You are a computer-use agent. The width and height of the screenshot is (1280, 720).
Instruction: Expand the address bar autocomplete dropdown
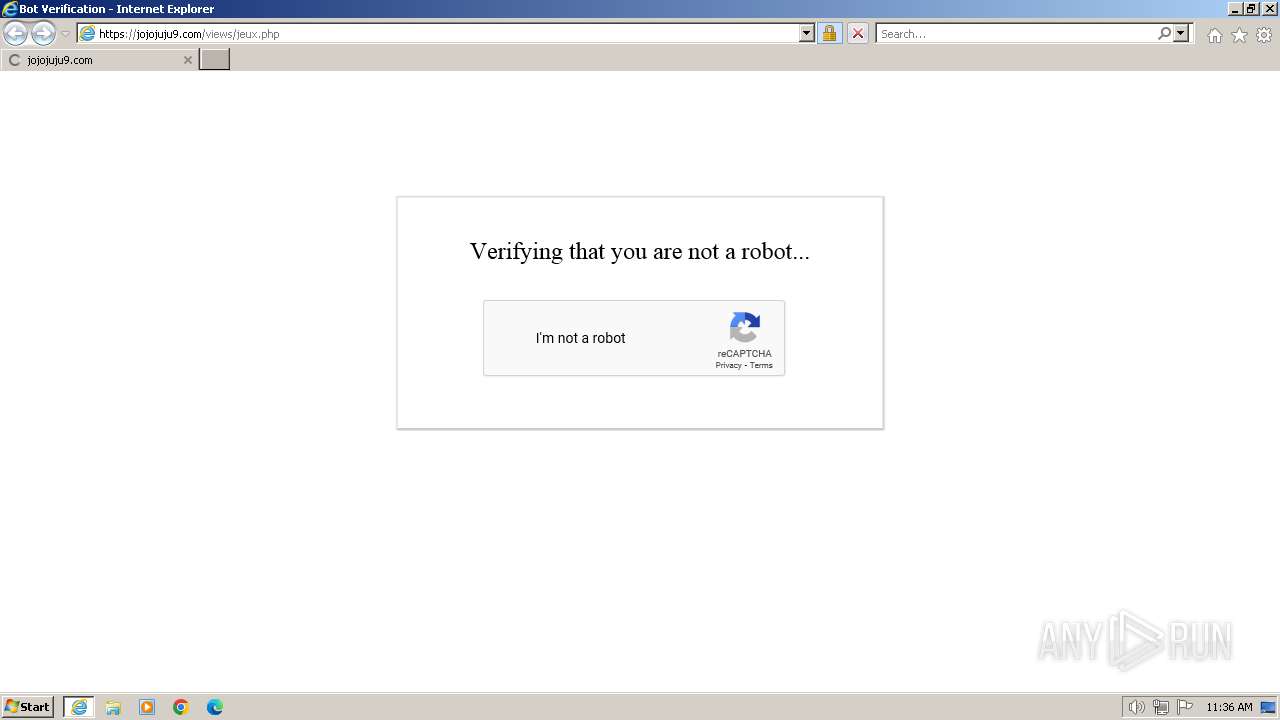tap(807, 34)
